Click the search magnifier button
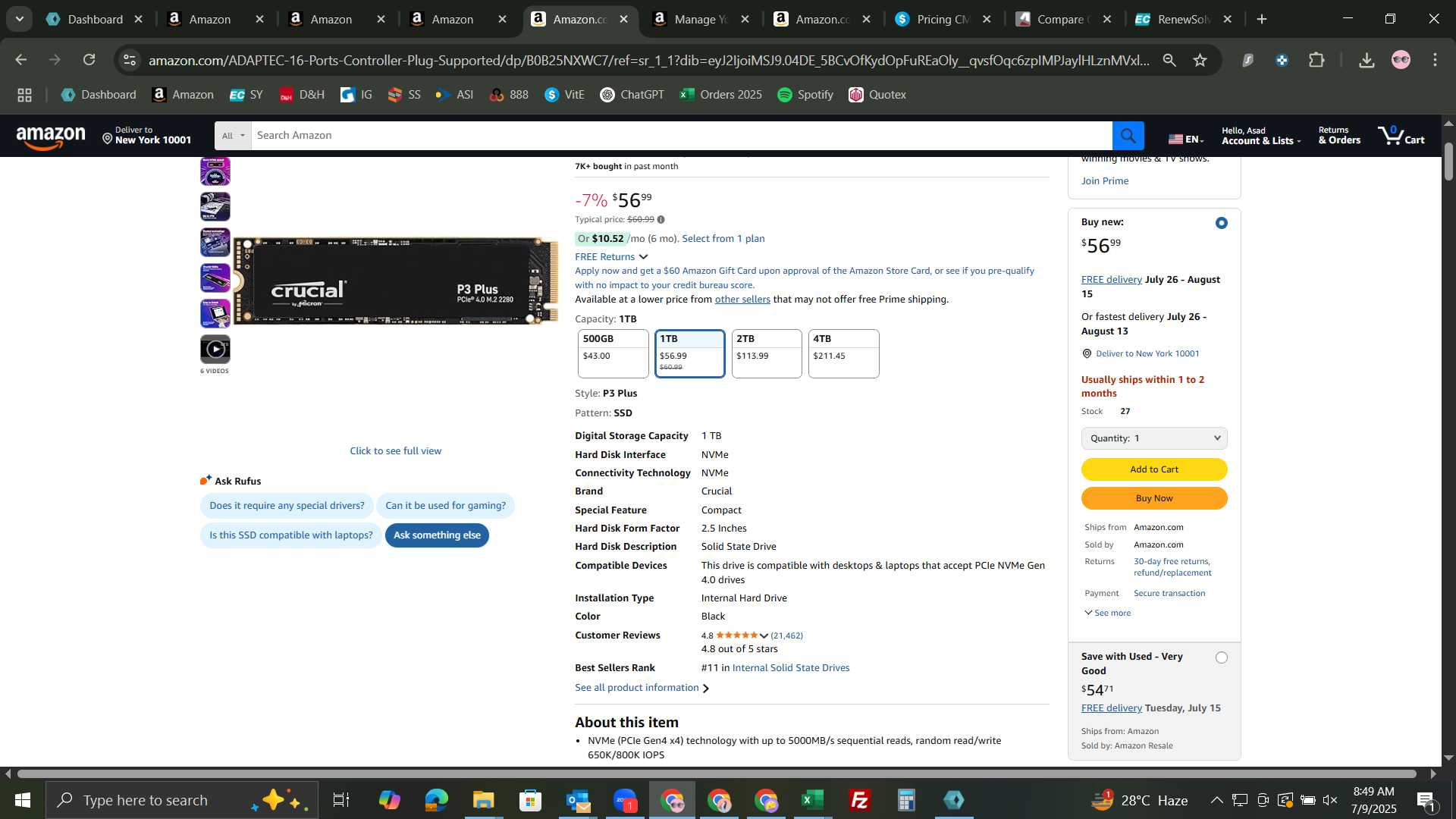 1128,136
